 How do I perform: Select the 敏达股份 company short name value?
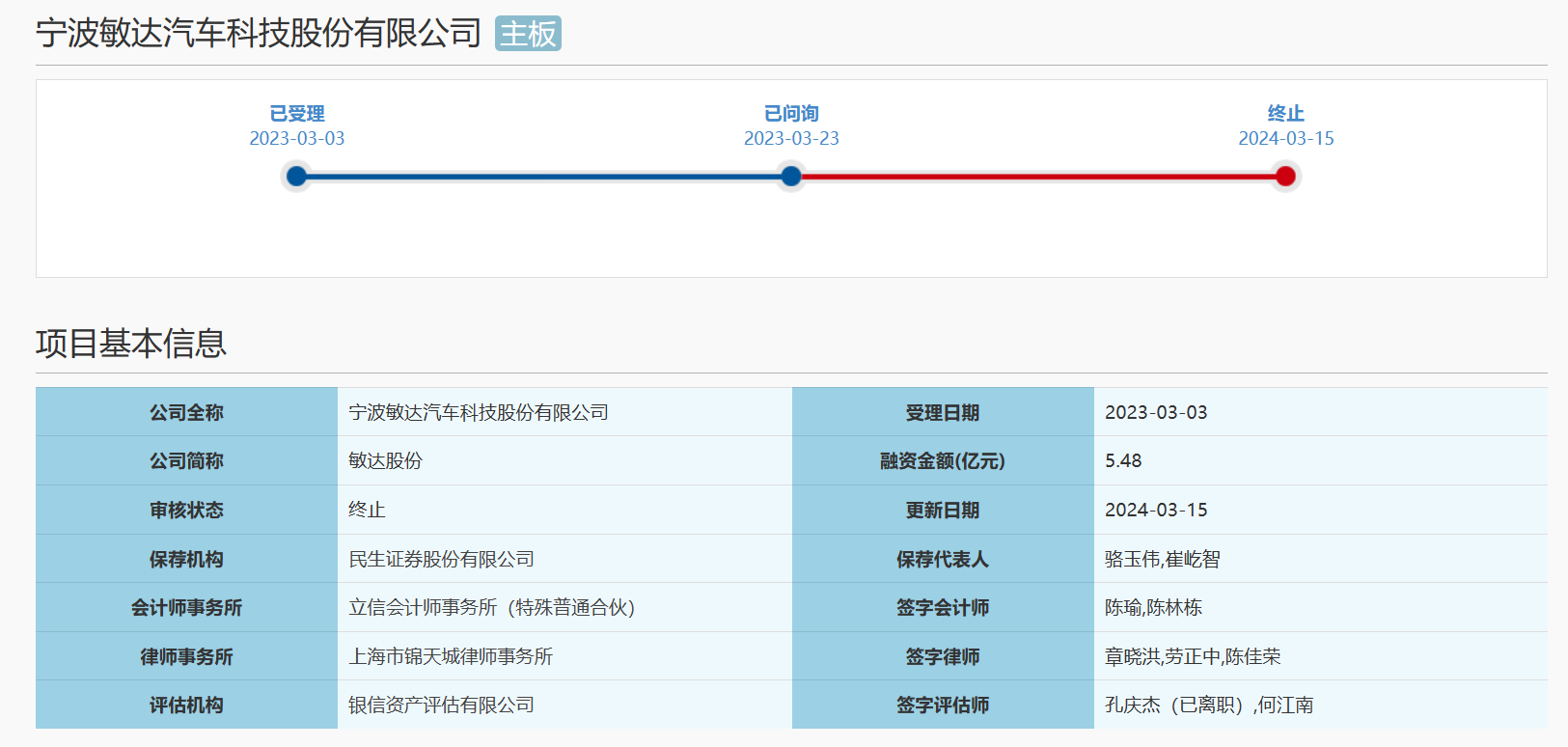[386, 460]
